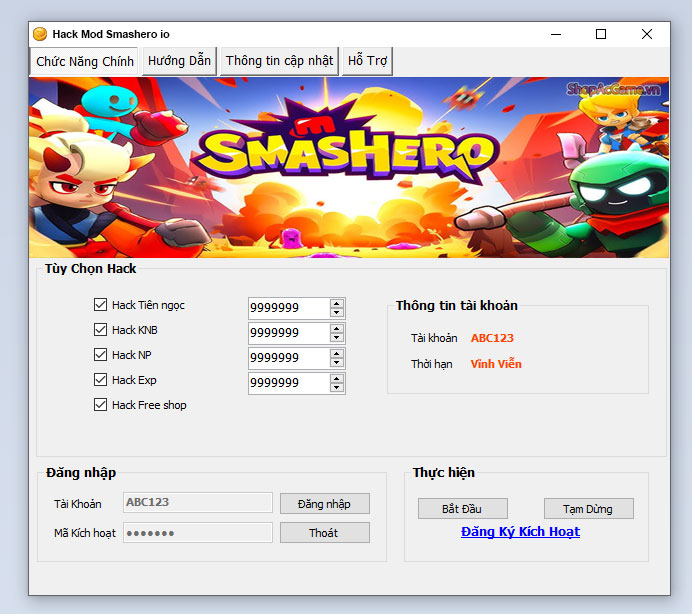693x616 pixels.
Task: Decrease Hack Exp value with down arrow
Action: [337, 388]
